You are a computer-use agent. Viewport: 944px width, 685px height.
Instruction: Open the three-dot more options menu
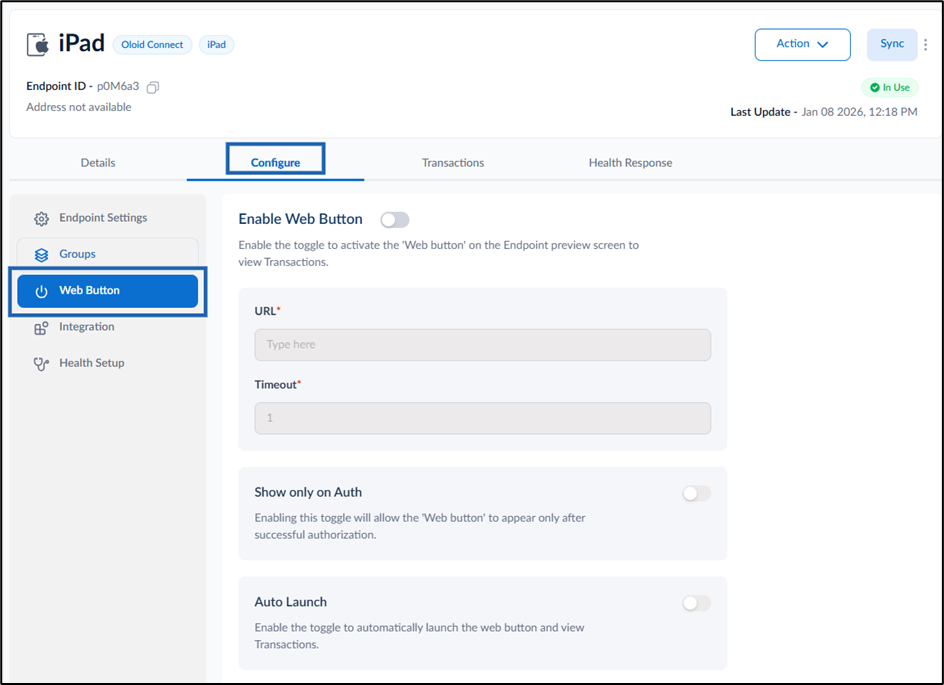pyautogui.click(x=925, y=45)
